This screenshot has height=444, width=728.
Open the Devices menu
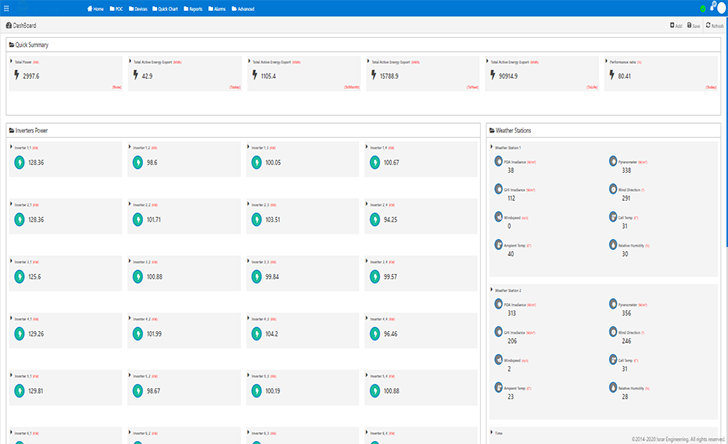click(x=138, y=9)
